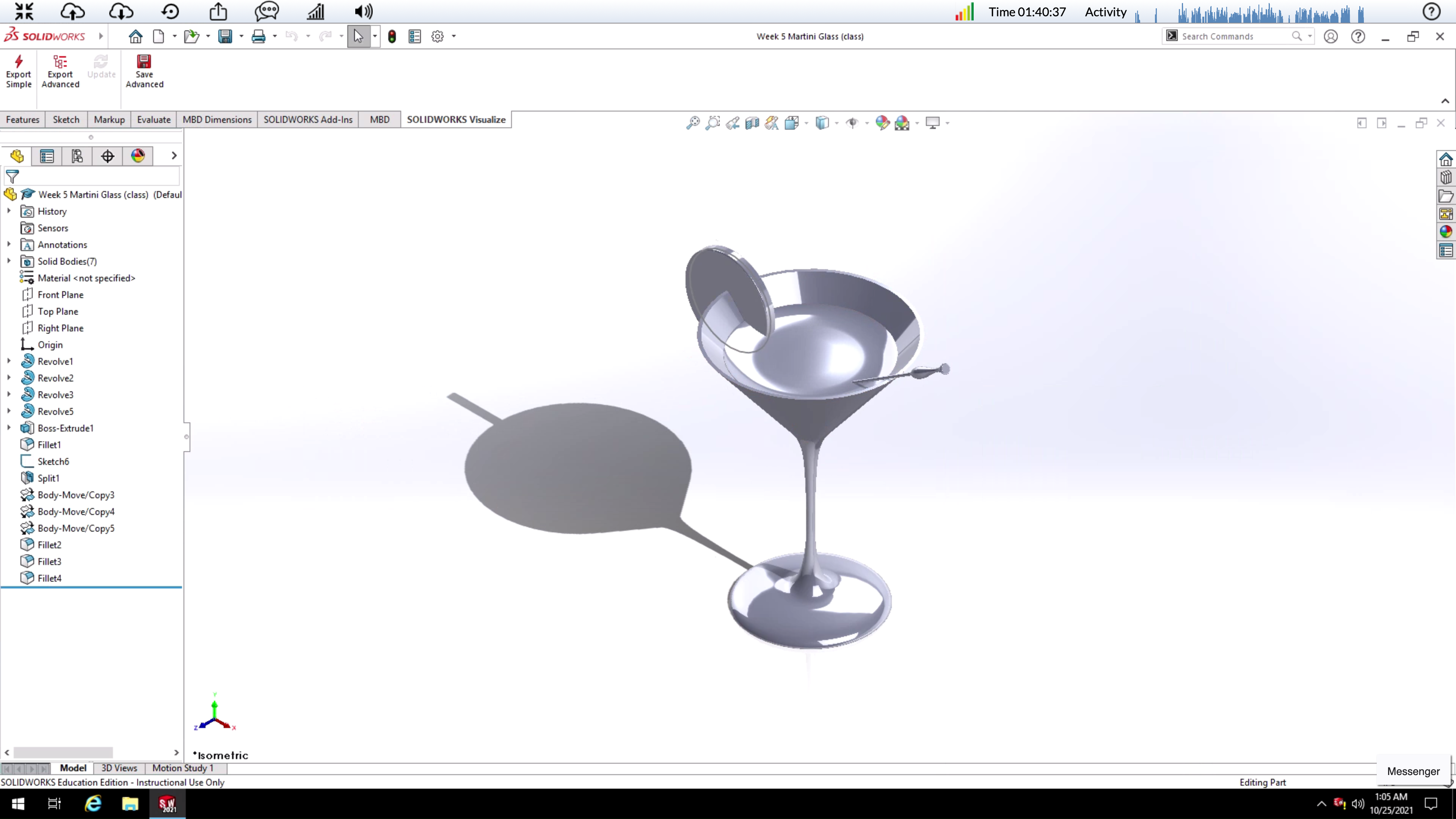Open the ConfigurationManager tab icon
The image size is (1456, 819).
(77, 156)
